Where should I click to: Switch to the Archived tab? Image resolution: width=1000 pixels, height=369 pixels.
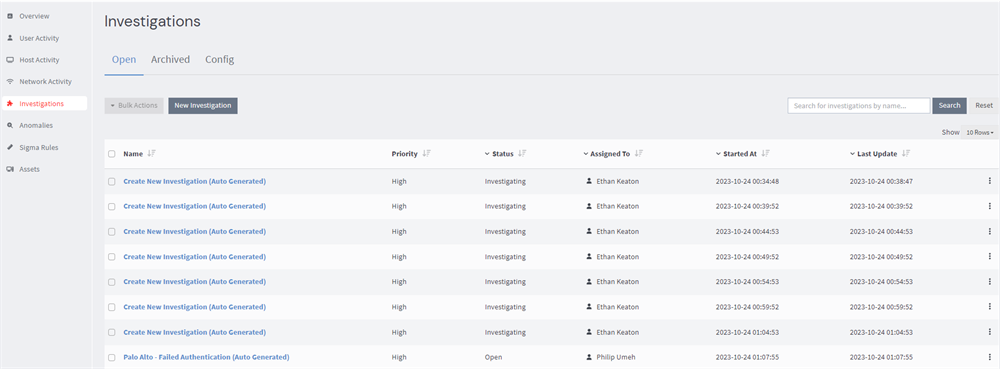170,59
